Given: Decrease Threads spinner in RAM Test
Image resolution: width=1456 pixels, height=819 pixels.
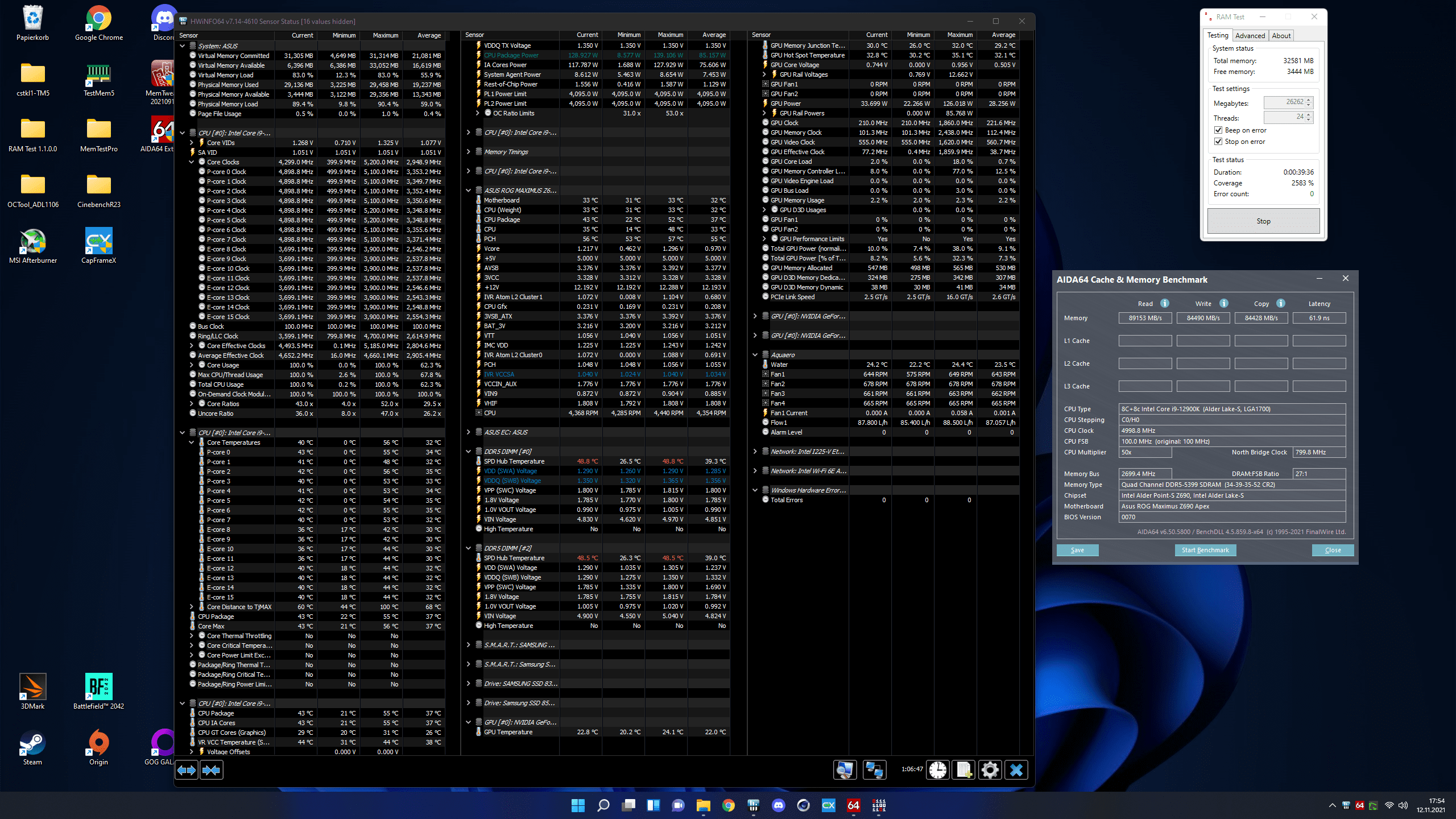Looking at the screenshot, I should [1309, 120].
